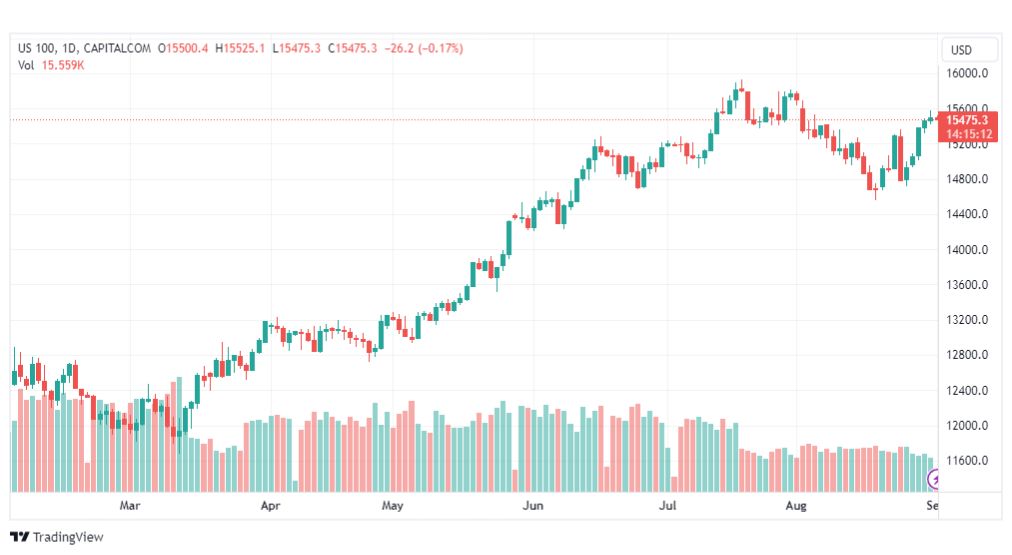The height and width of the screenshot is (555, 1012).
Task: Click the Jun label on time axis
Action: tap(533, 506)
